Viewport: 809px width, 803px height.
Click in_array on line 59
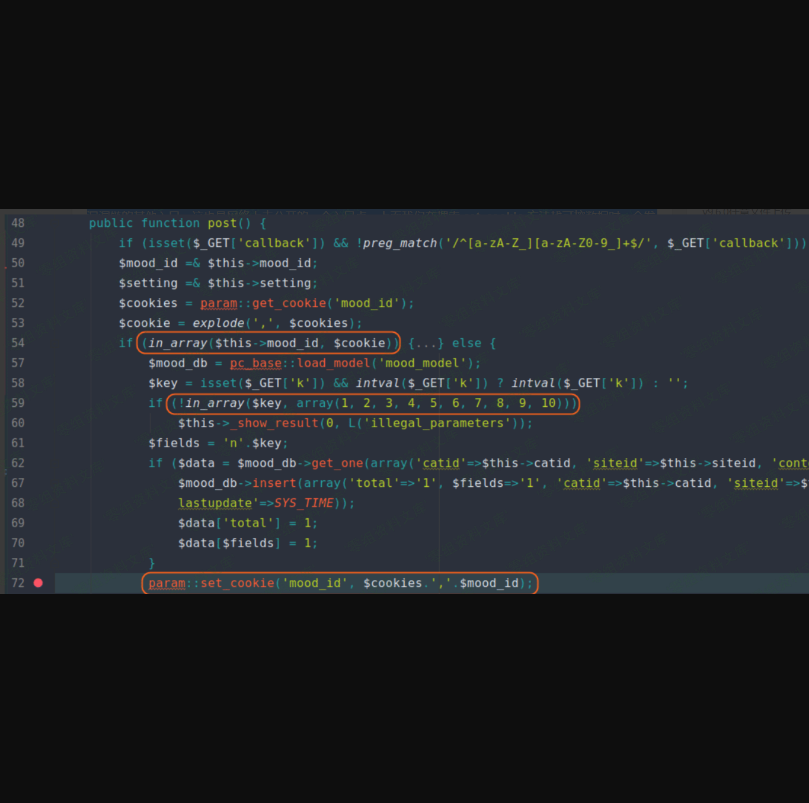point(212,403)
